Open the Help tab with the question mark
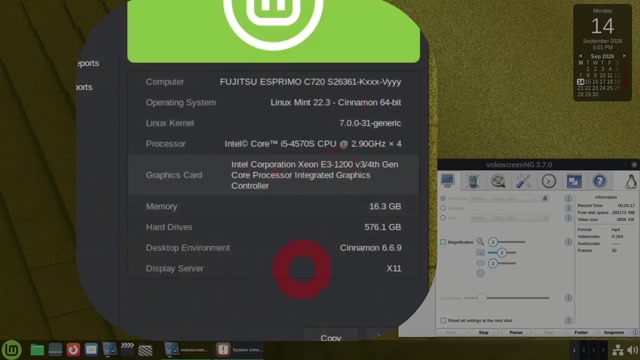640x360 pixels. click(599, 181)
